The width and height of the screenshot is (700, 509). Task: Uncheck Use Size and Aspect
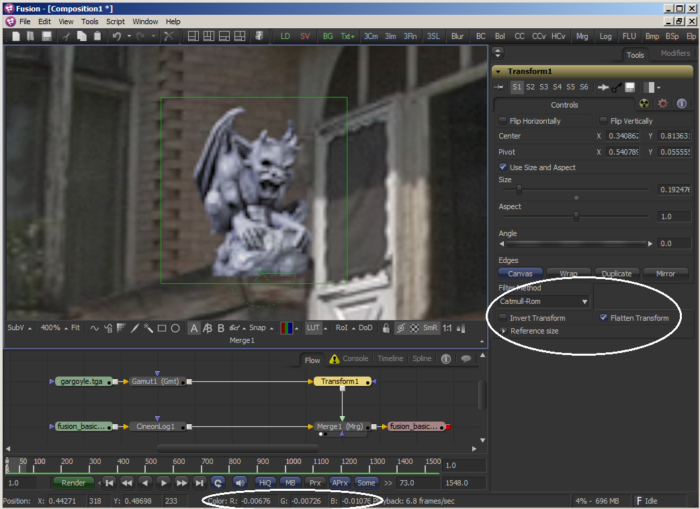(x=503, y=167)
